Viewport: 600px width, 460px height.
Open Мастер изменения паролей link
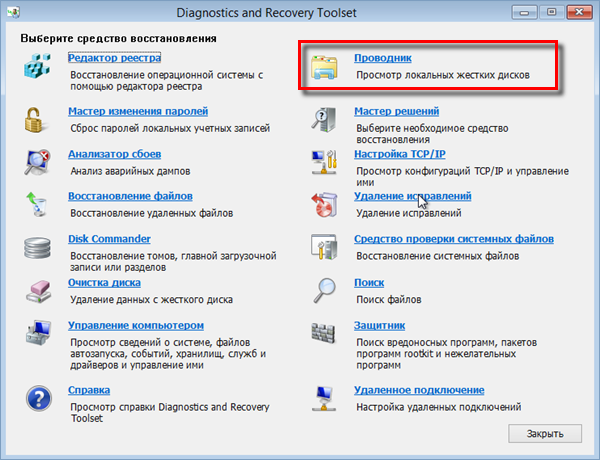tap(138, 111)
